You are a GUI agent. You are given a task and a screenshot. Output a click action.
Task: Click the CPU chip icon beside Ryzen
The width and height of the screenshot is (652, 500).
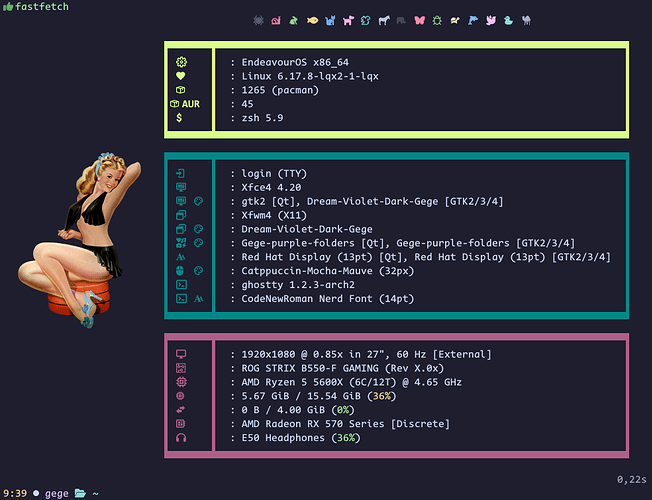[x=181, y=382]
